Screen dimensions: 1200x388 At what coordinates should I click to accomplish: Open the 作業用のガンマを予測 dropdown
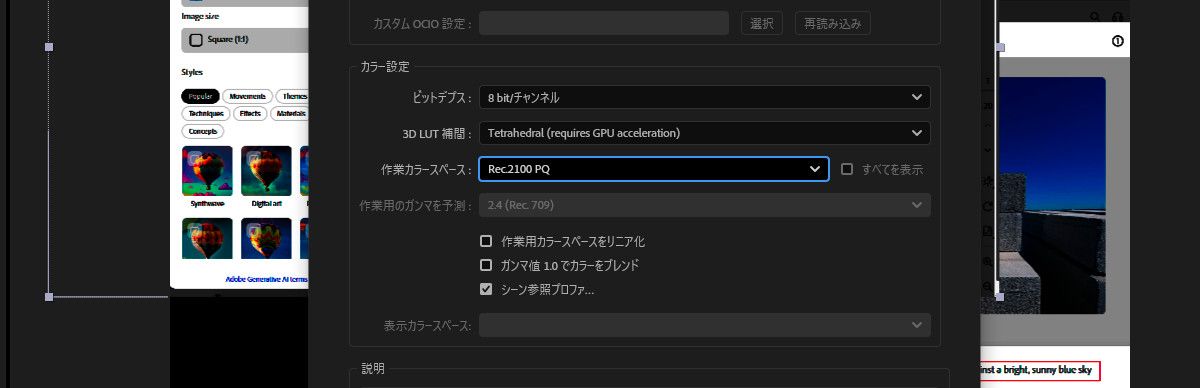pyautogui.click(x=704, y=205)
